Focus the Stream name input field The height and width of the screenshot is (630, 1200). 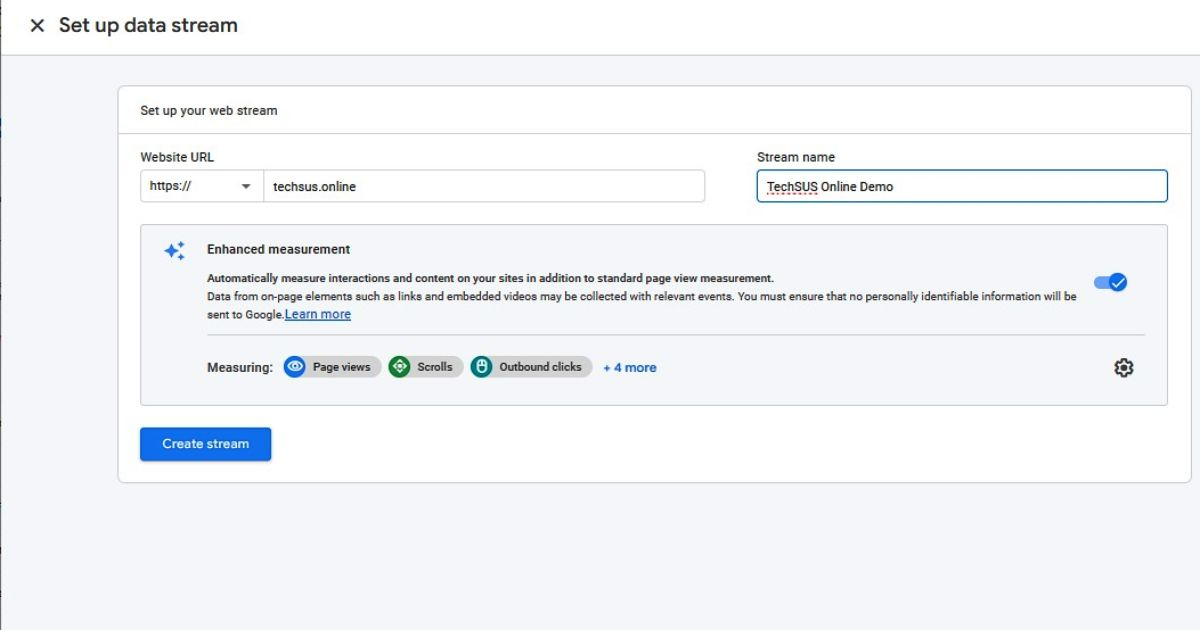click(x=962, y=186)
